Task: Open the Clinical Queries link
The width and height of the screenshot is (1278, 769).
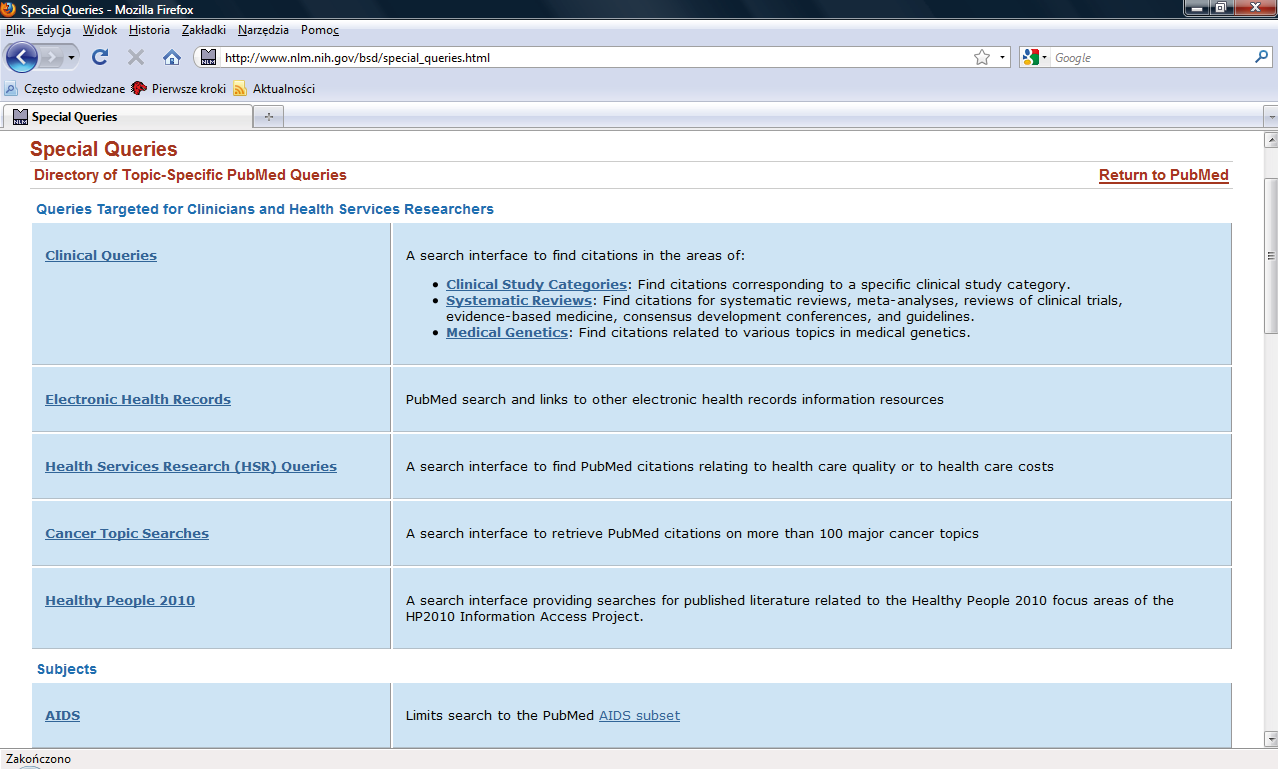Action: tap(101, 255)
